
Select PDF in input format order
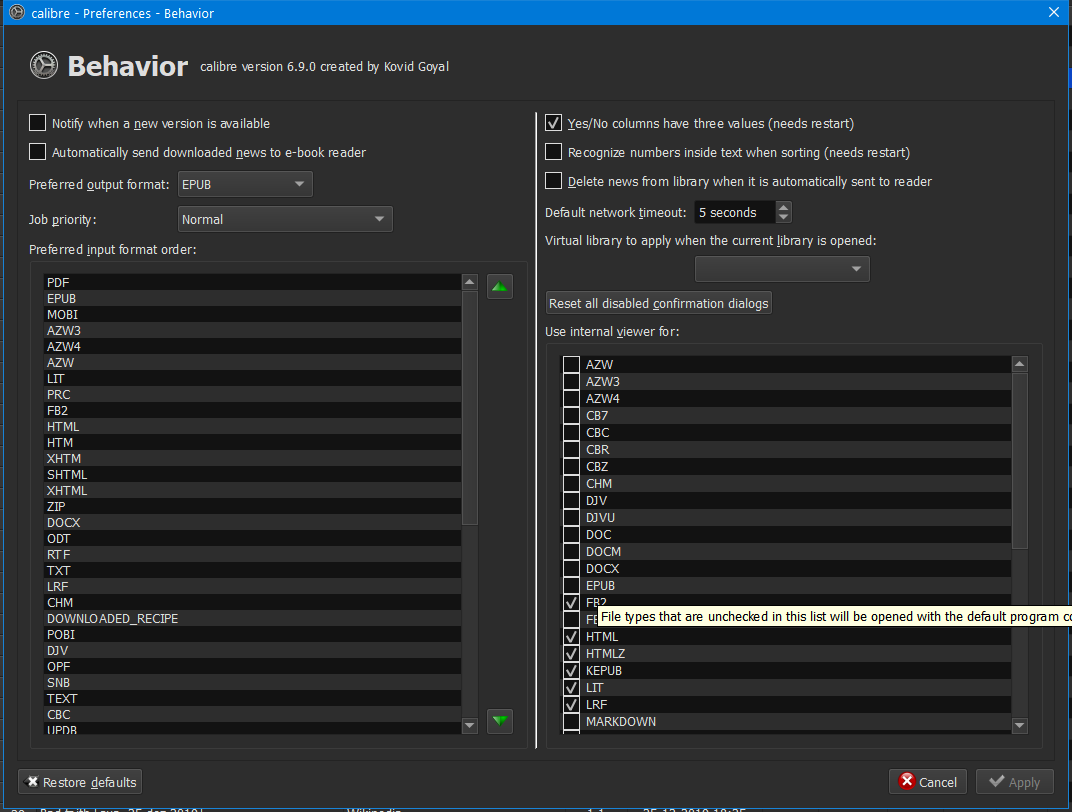(x=252, y=282)
